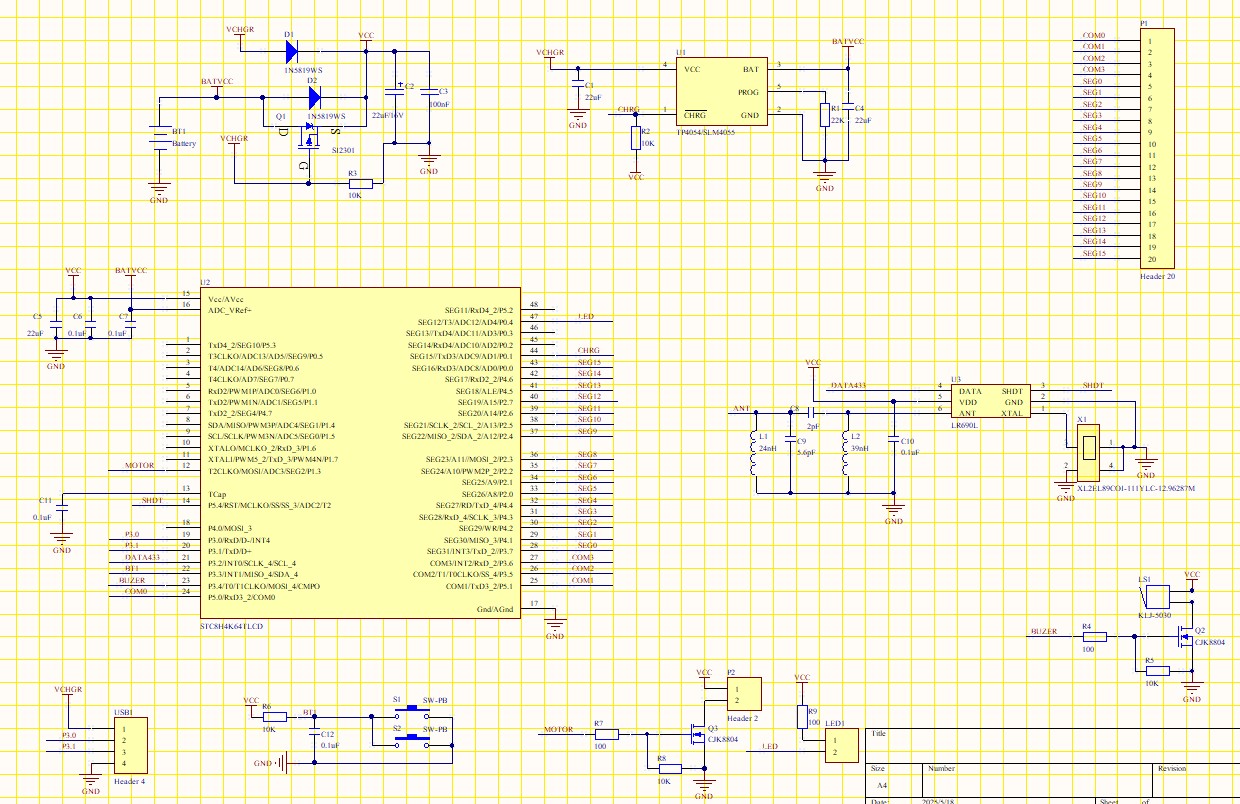Viewport: 1240px width, 804px height.
Task: Select the KLJ-5030 buzzer label
Action: click(x=1154, y=617)
